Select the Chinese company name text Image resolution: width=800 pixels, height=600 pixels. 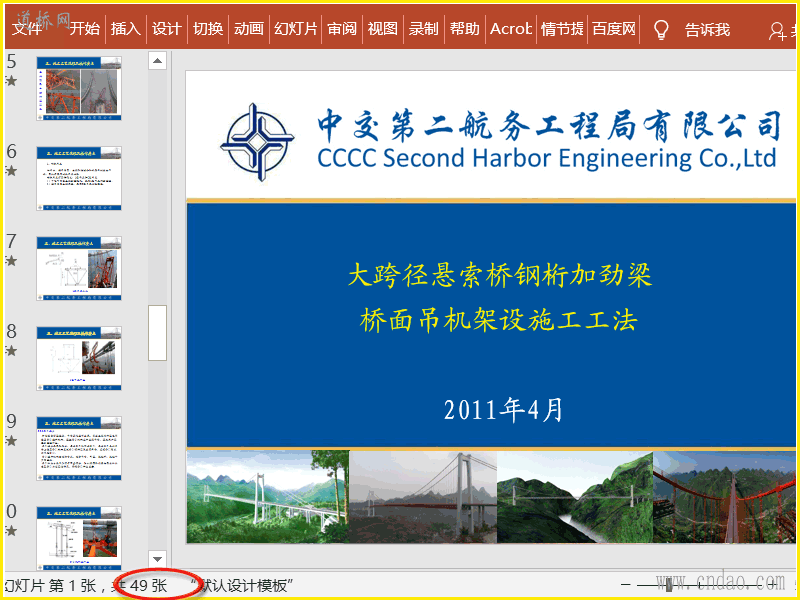pyautogui.click(x=549, y=126)
